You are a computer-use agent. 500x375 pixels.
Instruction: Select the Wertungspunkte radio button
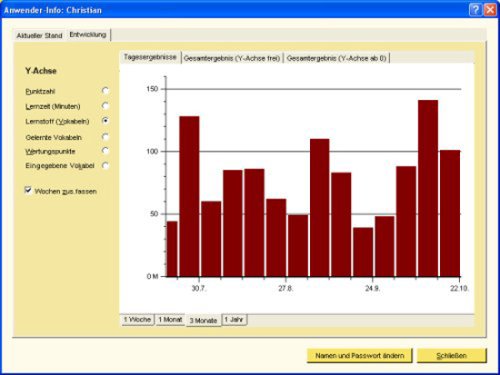[x=105, y=151]
